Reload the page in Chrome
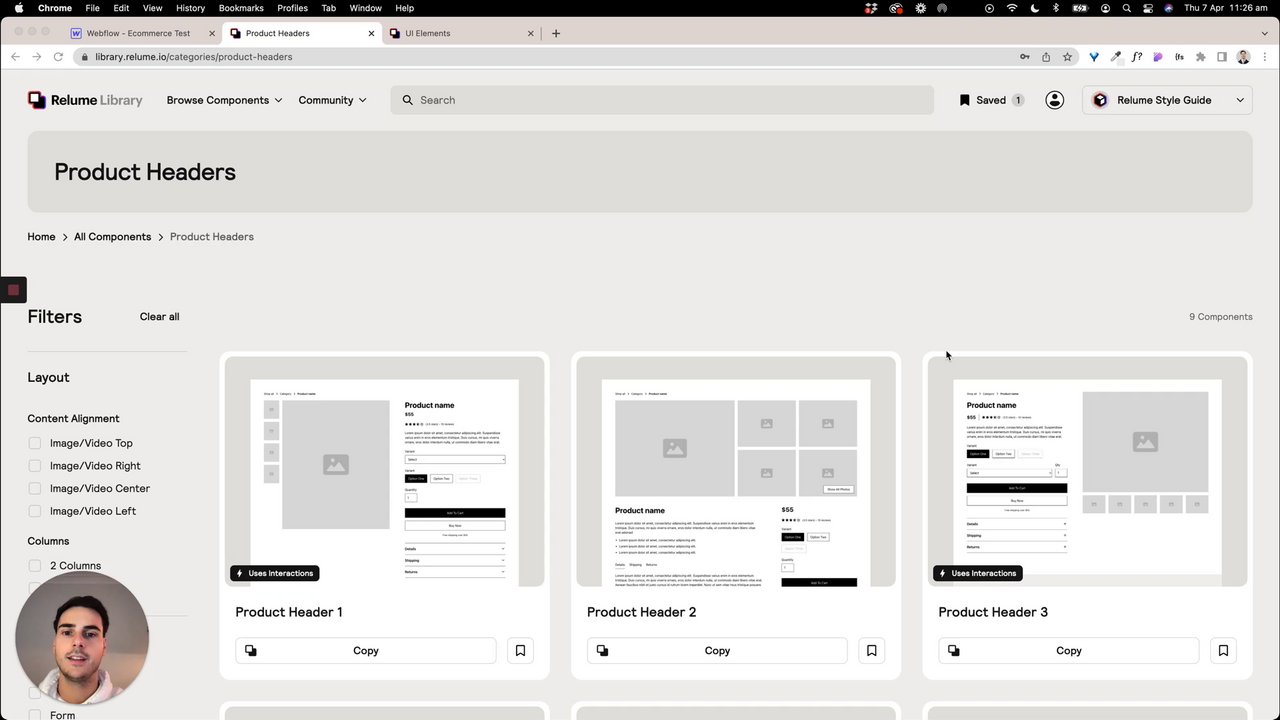The width and height of the screenshot is (1280, 720). coord(59,57)
